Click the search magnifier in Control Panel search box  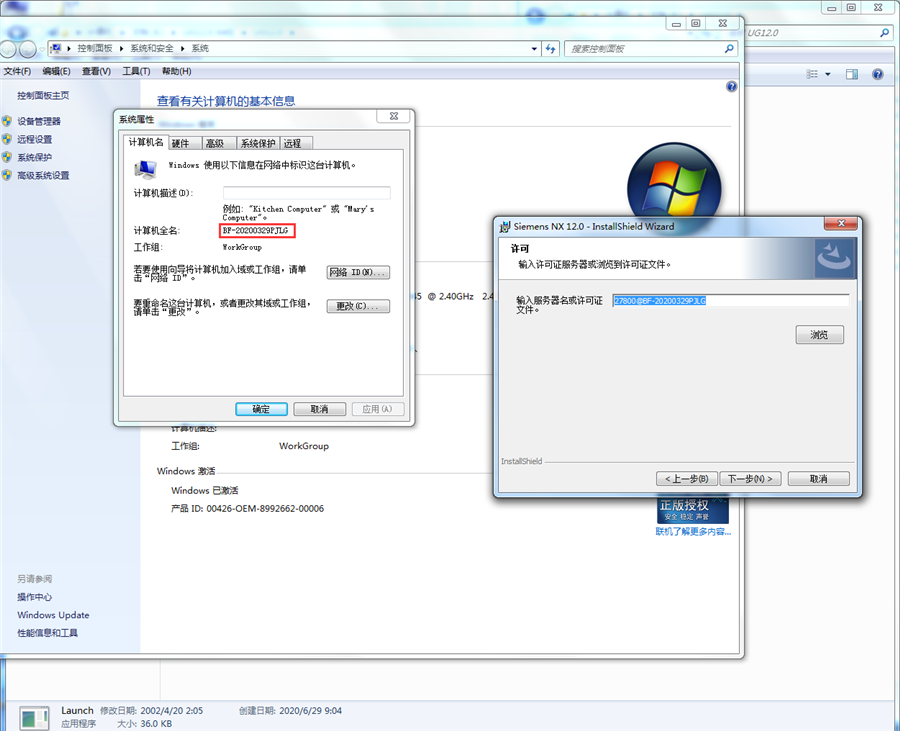(x=729, y=49)
